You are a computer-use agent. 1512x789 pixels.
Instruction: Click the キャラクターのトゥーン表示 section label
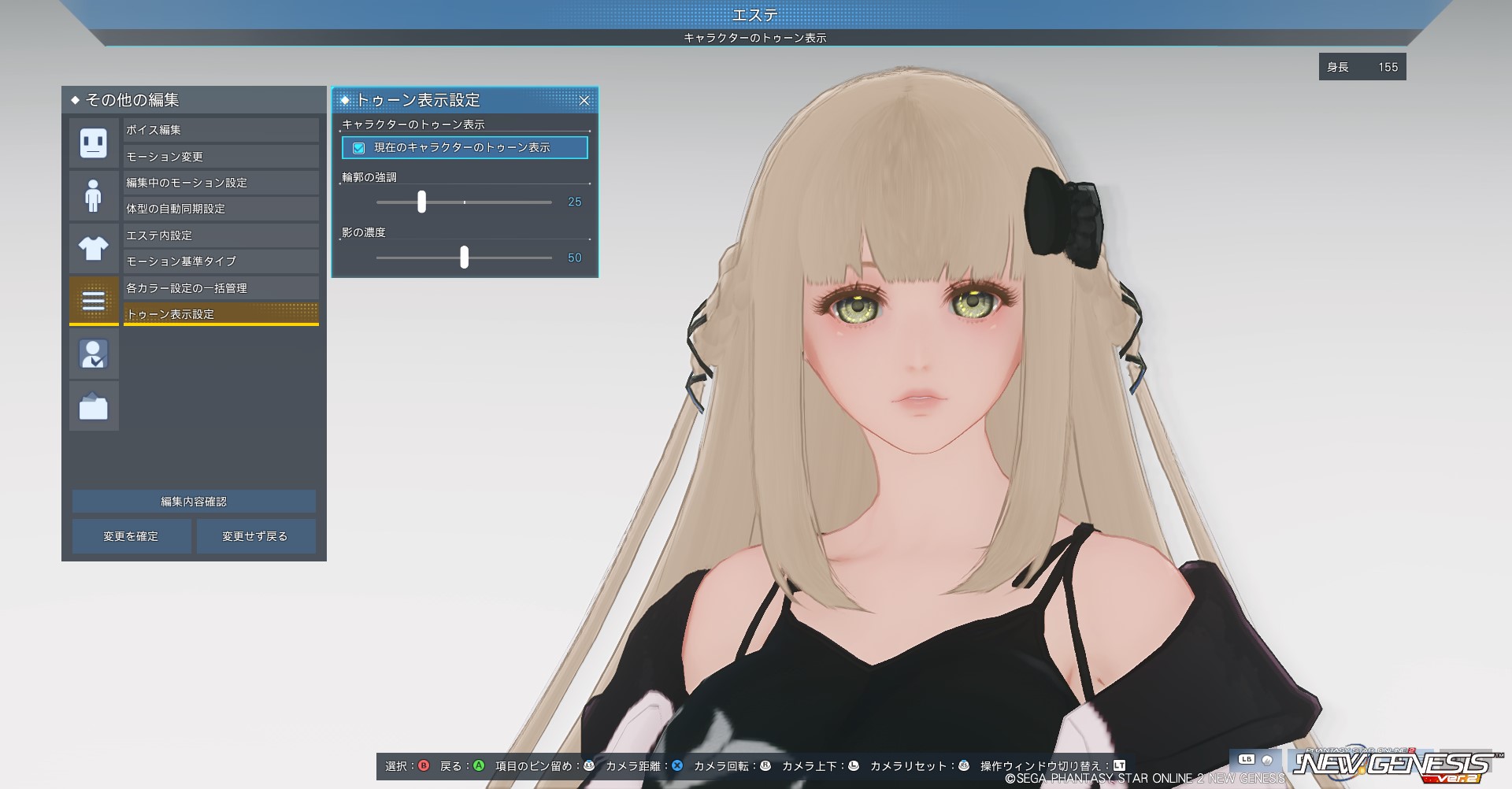pyautogui.click(x=413, y=124)
